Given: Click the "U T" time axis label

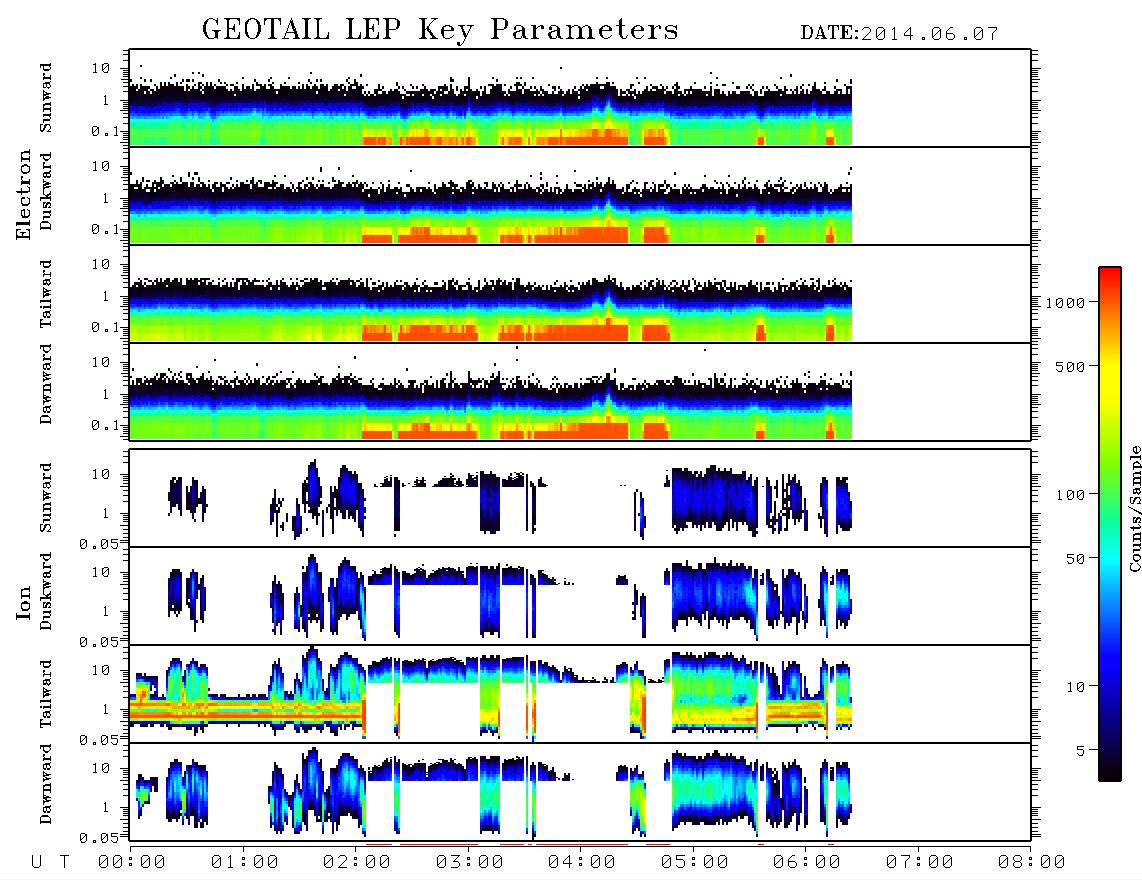Looking at the screenshot, I should tap(50, 863).
